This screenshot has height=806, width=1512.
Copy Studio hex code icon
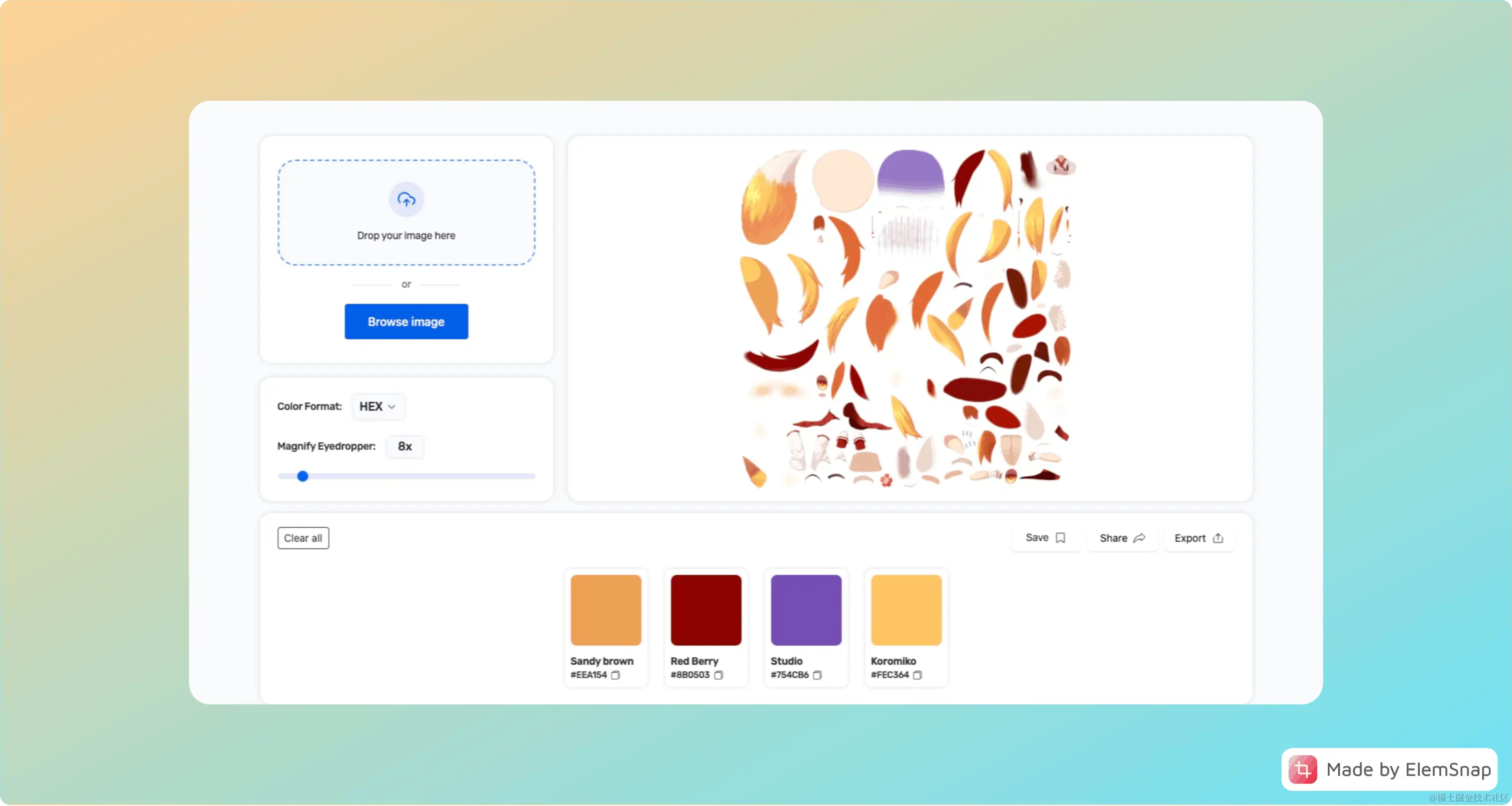tap(817, 675)
